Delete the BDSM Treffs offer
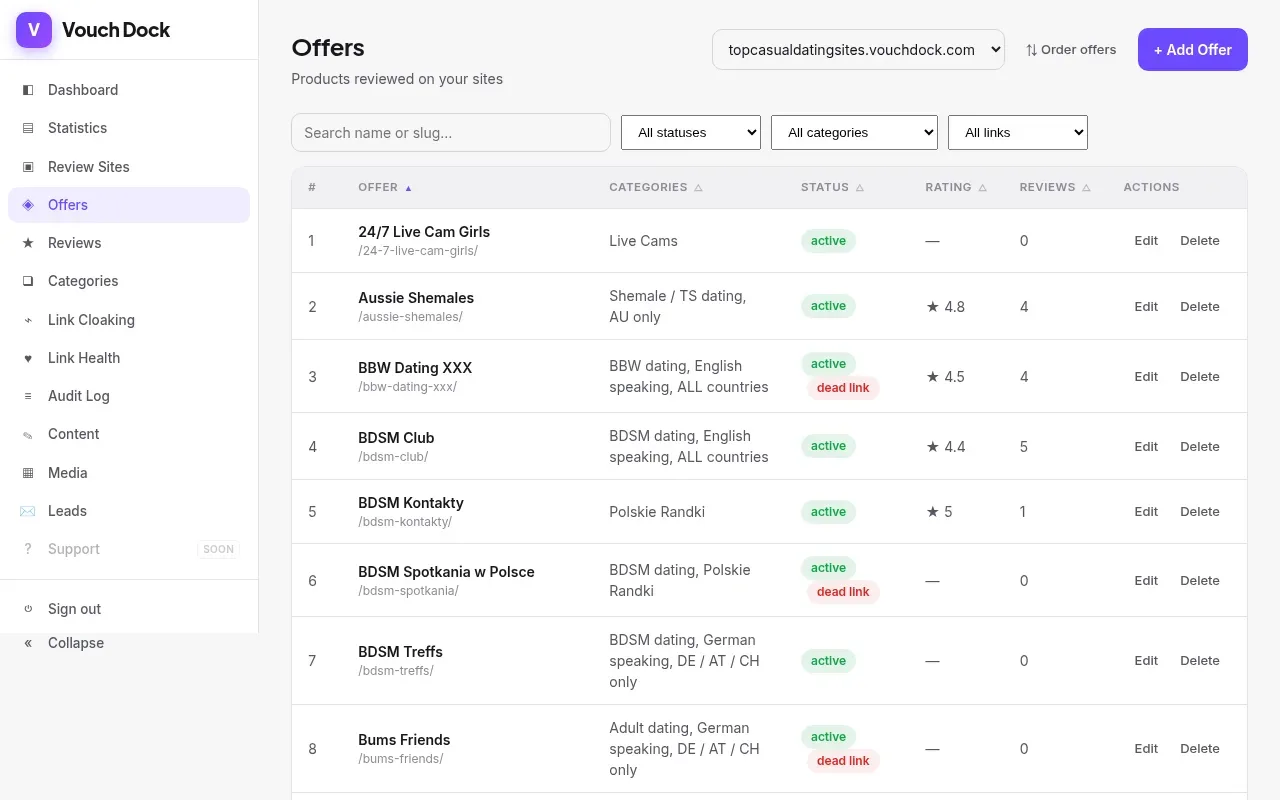Viewport: 1280px width, 800px height. [x=1200, y=661]
